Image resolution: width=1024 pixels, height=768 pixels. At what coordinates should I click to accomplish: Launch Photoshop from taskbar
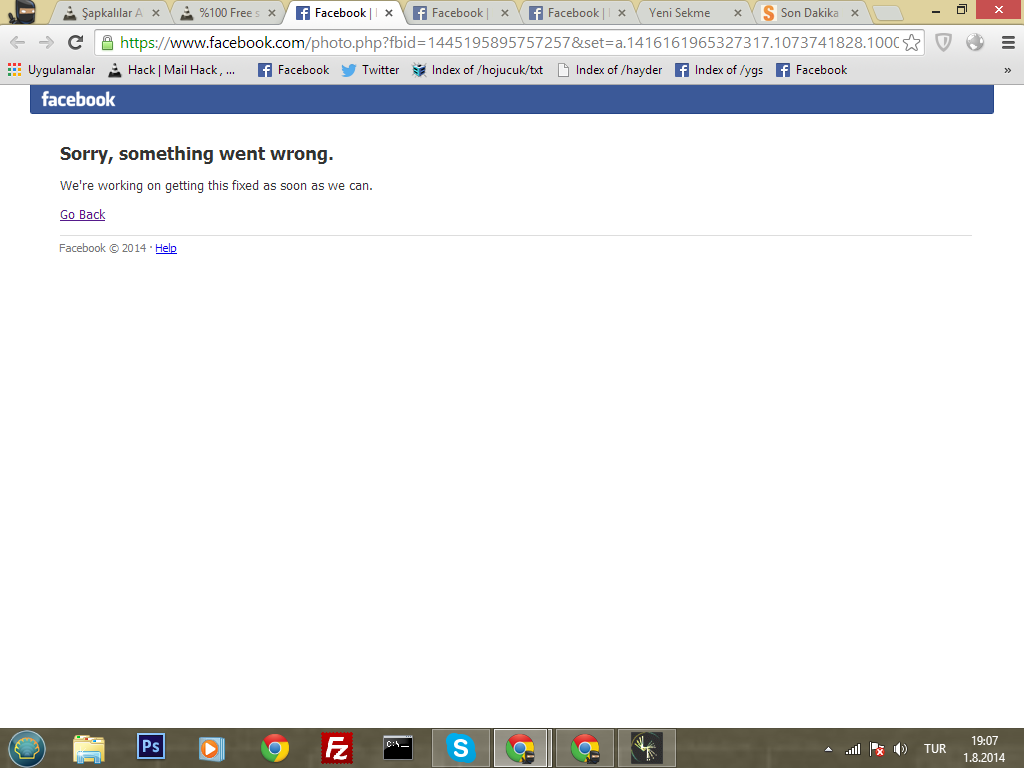[x=151, y=747]
